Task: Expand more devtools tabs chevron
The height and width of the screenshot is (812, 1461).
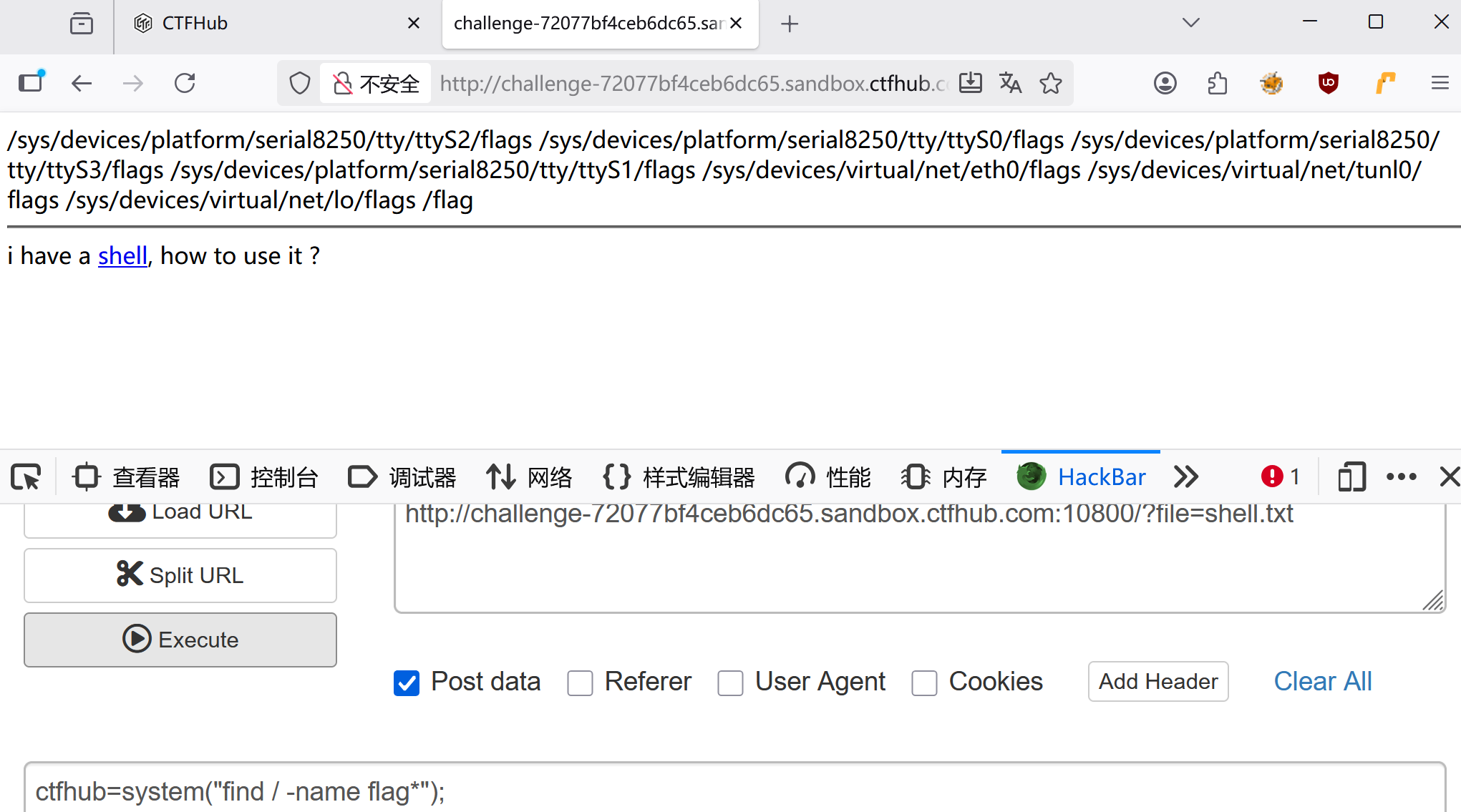Action: 1186,477
